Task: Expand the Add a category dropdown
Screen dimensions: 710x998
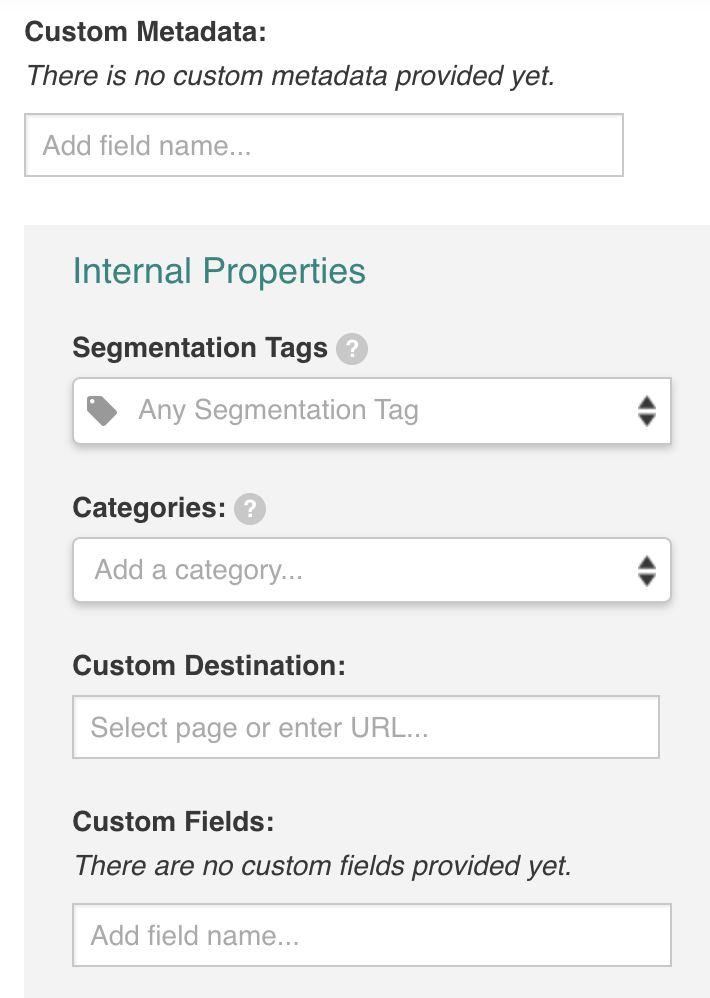Action: [372, 570]
